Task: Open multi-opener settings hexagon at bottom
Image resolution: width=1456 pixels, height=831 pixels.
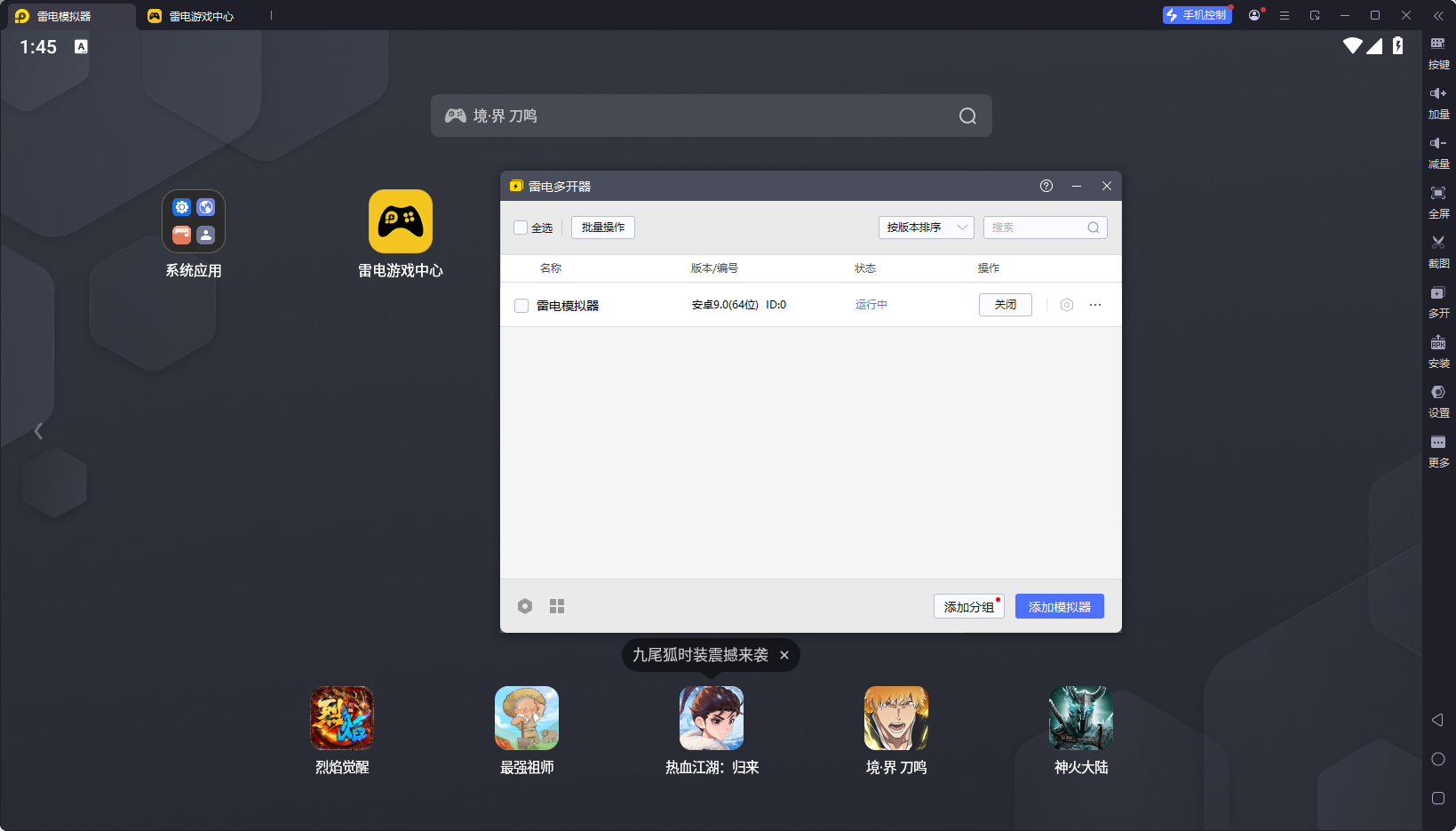Action: (x=525, y=606)
